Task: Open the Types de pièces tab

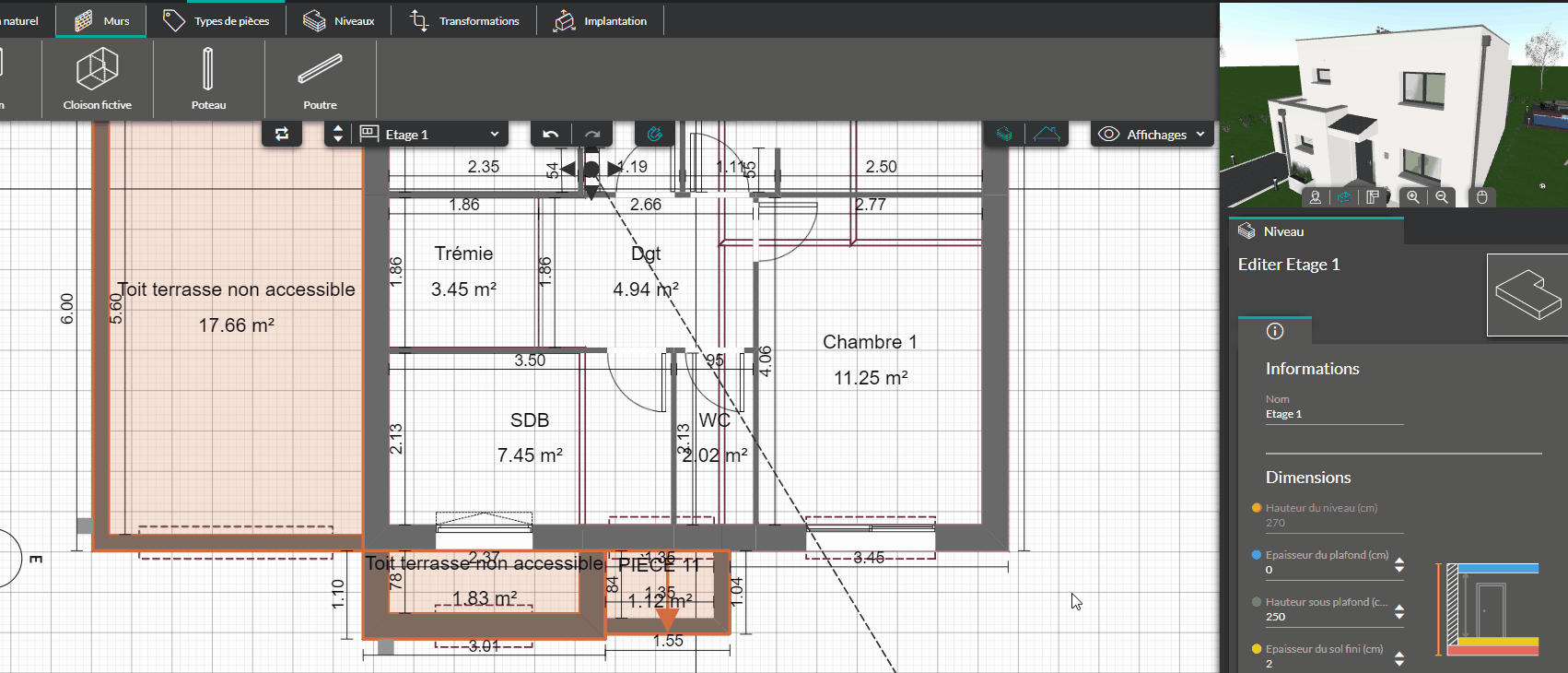Action: tap(216, 20)
